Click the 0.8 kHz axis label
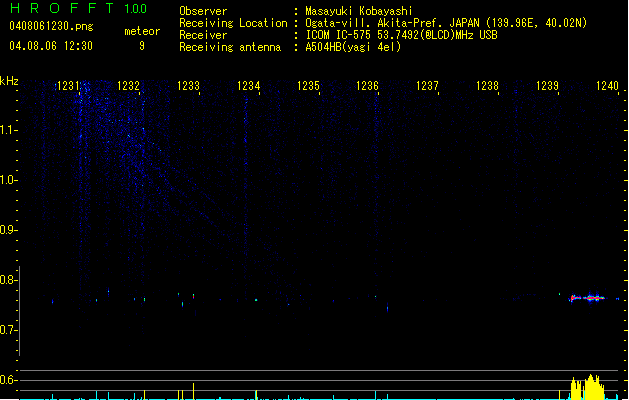Screen dimensions: 629x400 [8, 280]
